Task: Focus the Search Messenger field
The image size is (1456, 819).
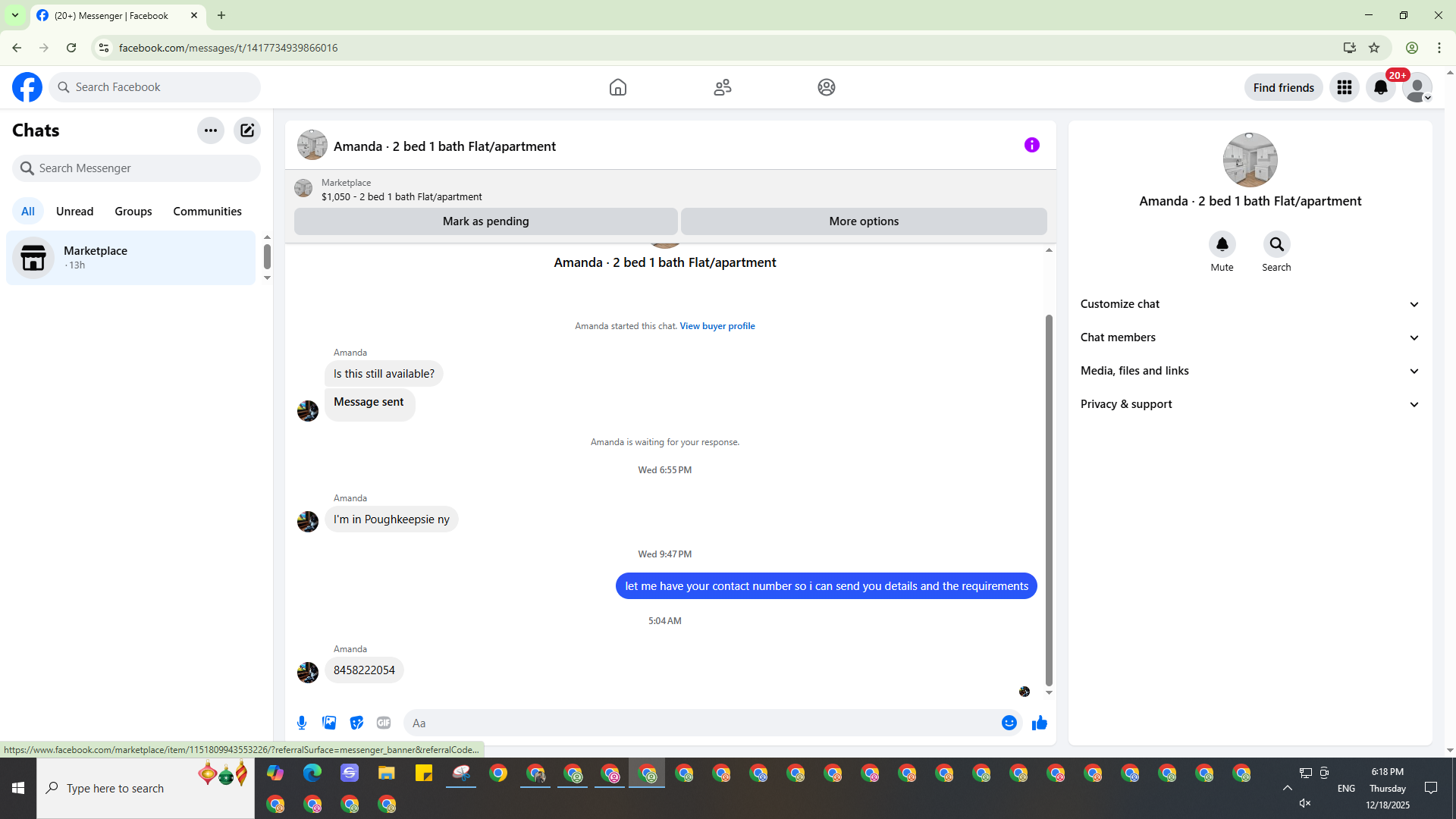Action: (x=136, y=168)
